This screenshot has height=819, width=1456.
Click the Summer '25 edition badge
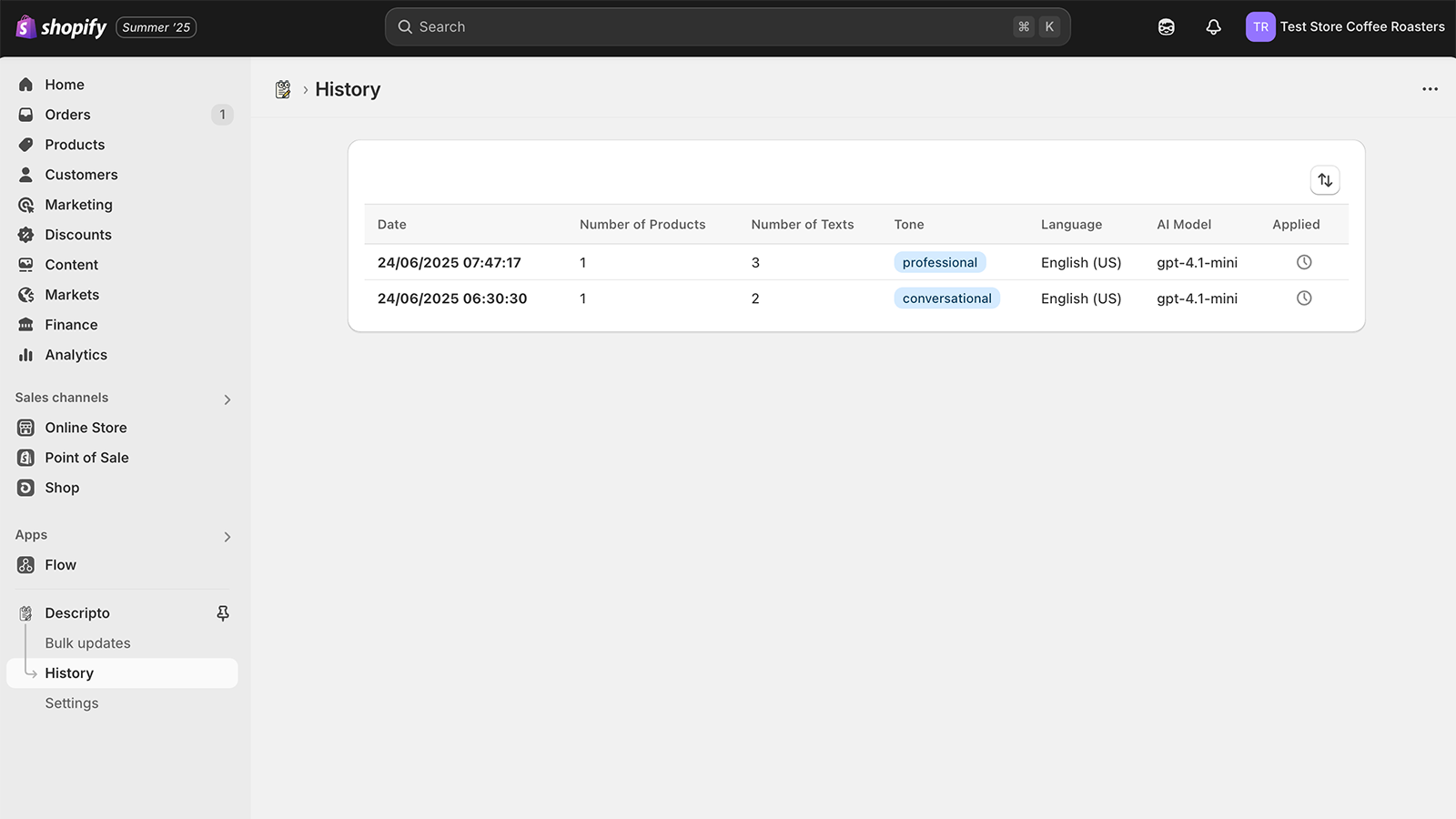point(157,27)
